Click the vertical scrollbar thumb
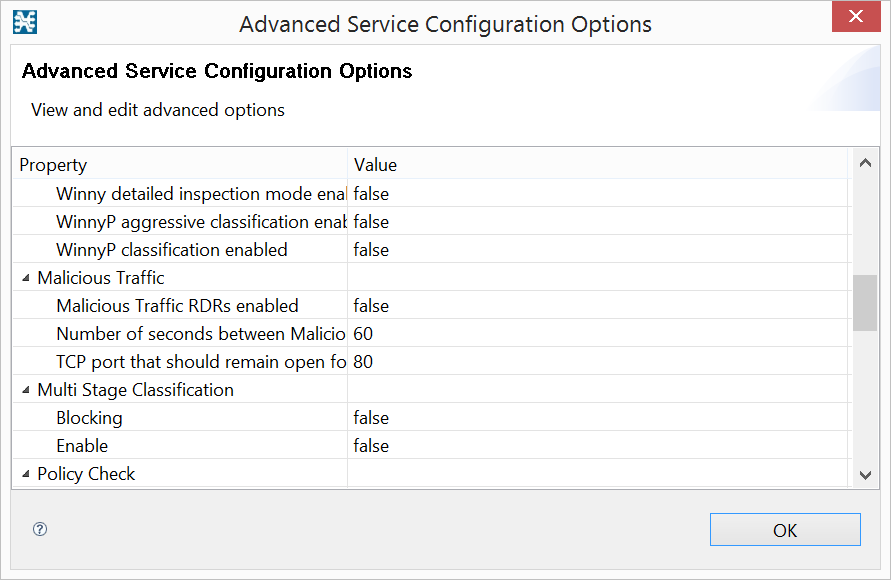891x580 pixels. tap(865, 303)
